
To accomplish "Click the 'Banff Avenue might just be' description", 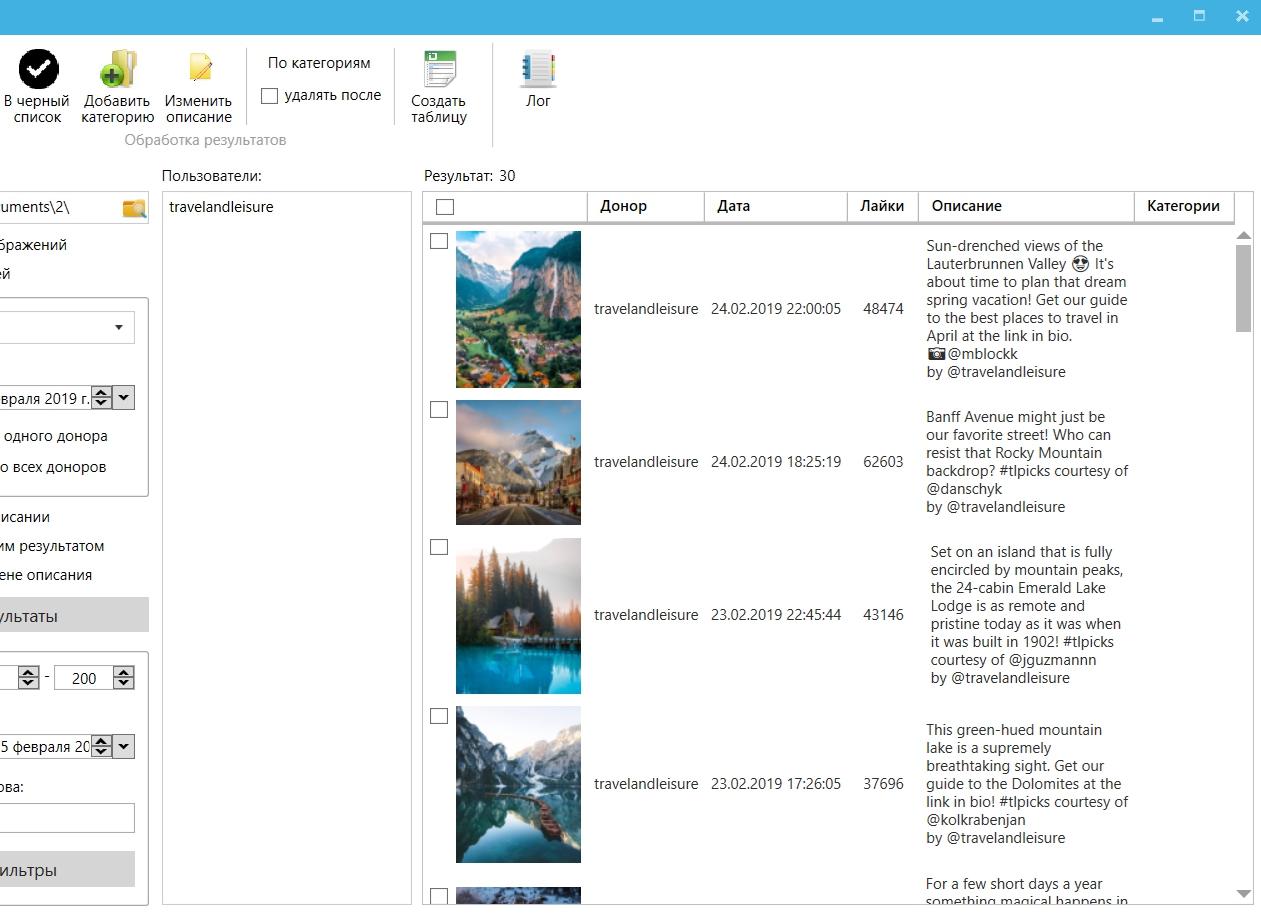I will click(1026, 462).
